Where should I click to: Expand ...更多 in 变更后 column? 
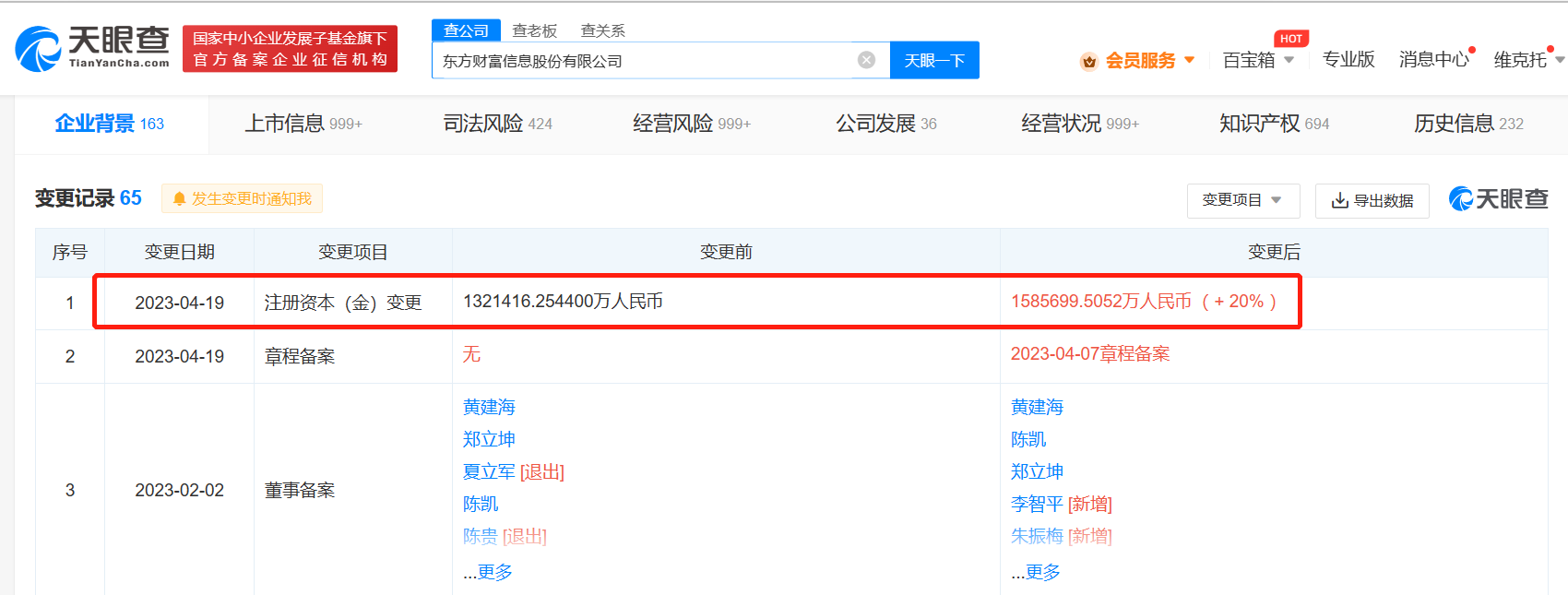(x=1036, y=572)
